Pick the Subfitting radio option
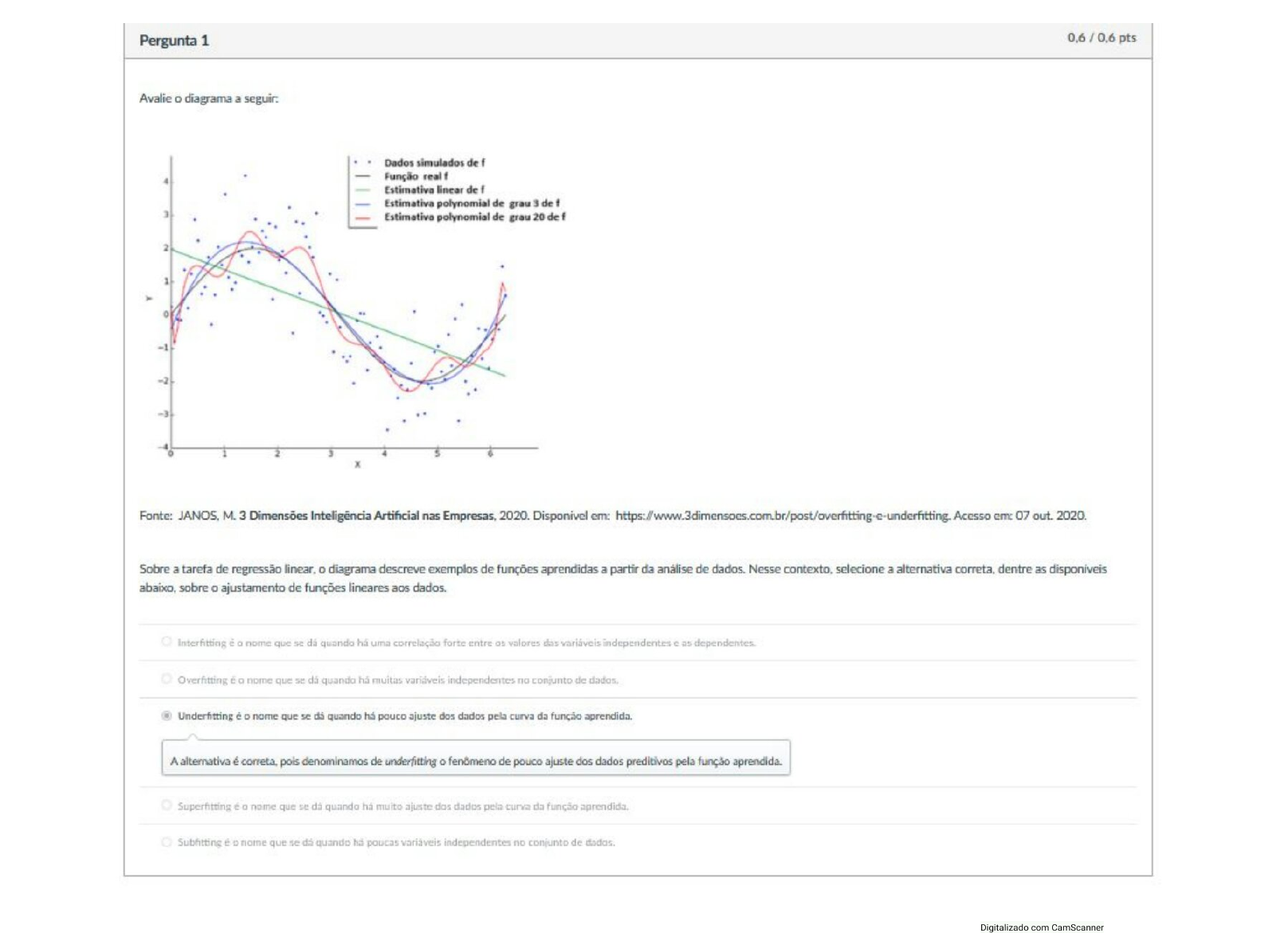This screenshot has width=1288, height=933. [167, 841]
